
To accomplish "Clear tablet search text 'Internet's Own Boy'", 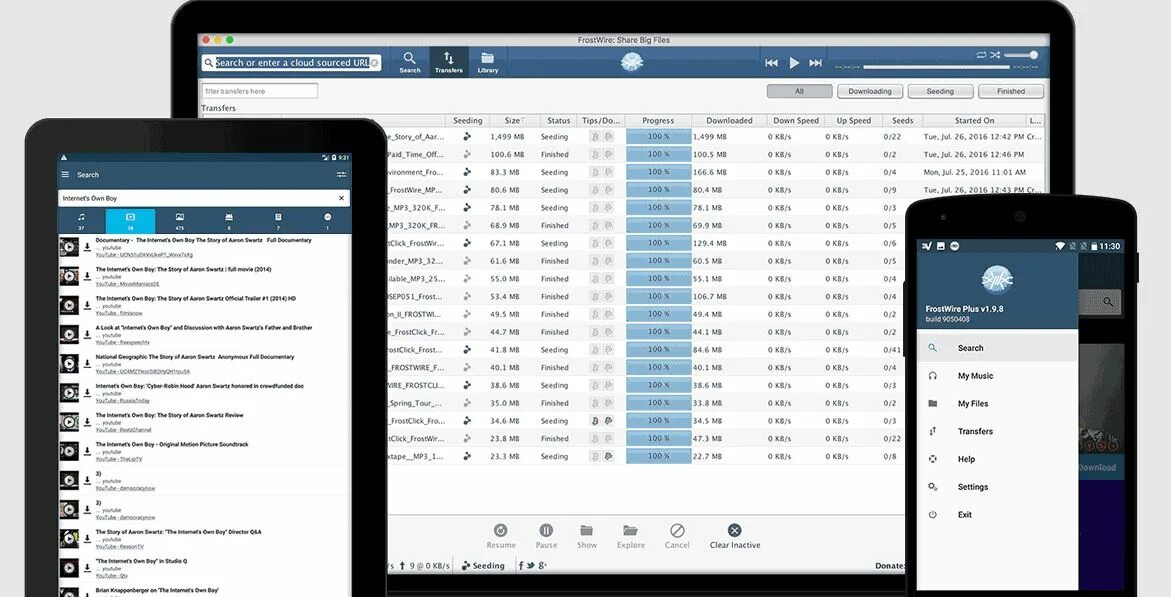I will (x=341, y=198).
